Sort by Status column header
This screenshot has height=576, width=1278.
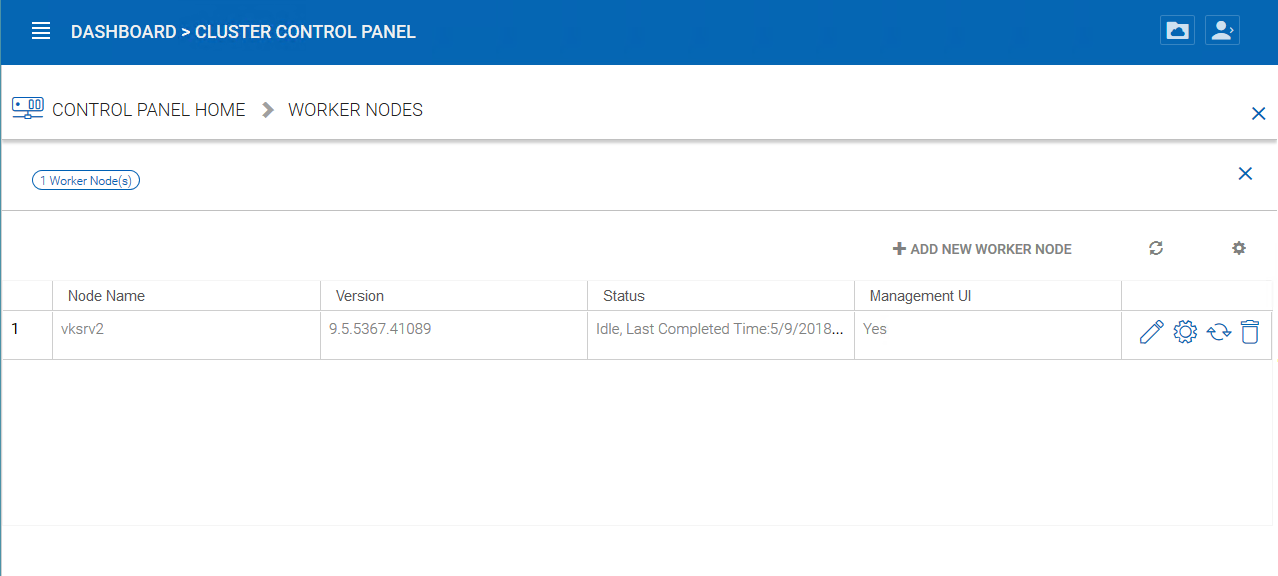pos(721,296)
